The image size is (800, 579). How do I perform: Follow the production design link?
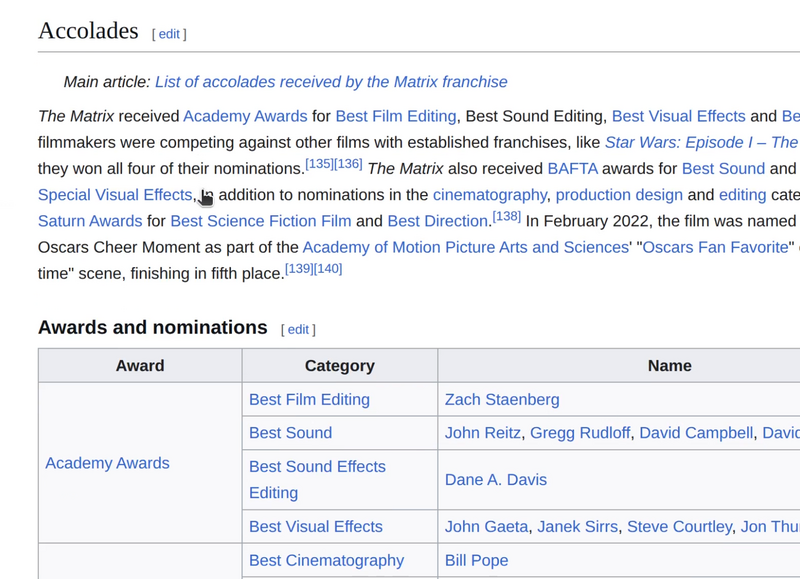pyautogui.click(x=619, y=195)
